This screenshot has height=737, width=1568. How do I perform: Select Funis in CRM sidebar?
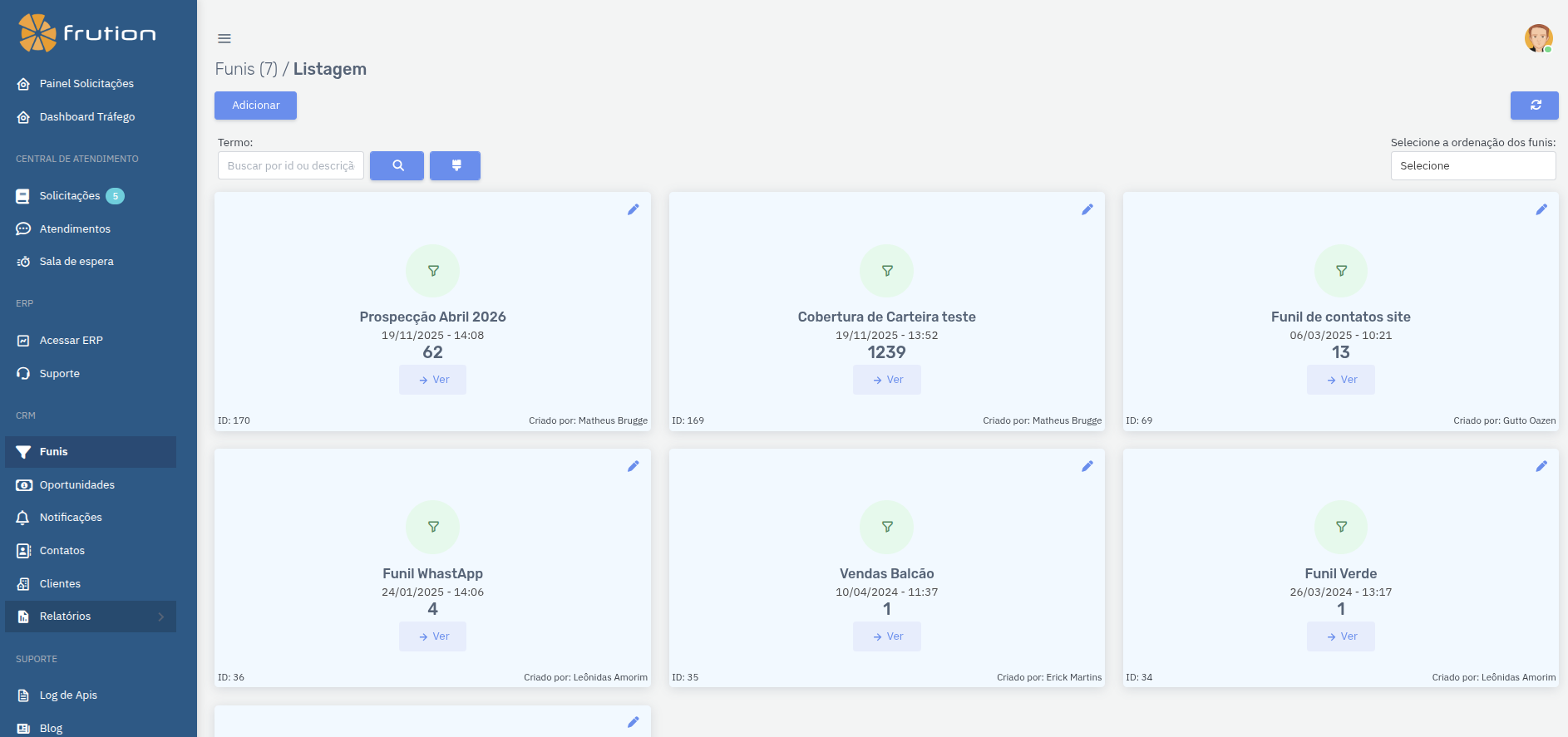tap(90, 452)
